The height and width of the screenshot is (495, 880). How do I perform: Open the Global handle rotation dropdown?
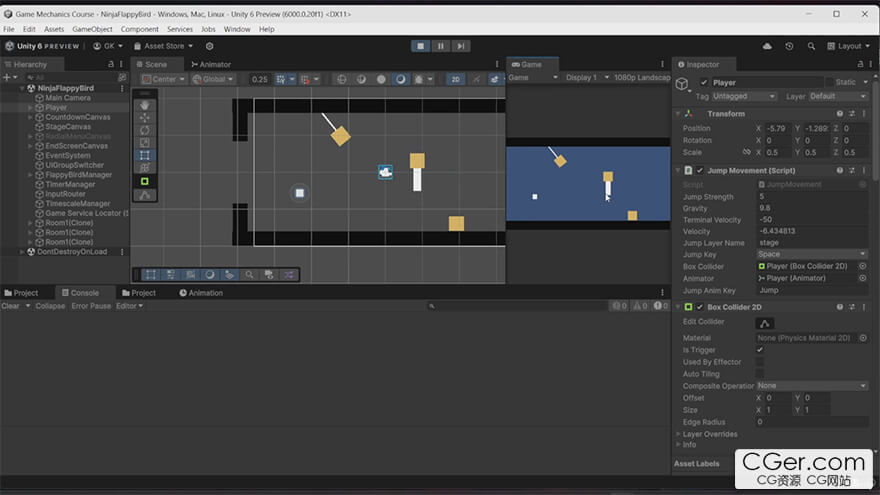point(213,79)
